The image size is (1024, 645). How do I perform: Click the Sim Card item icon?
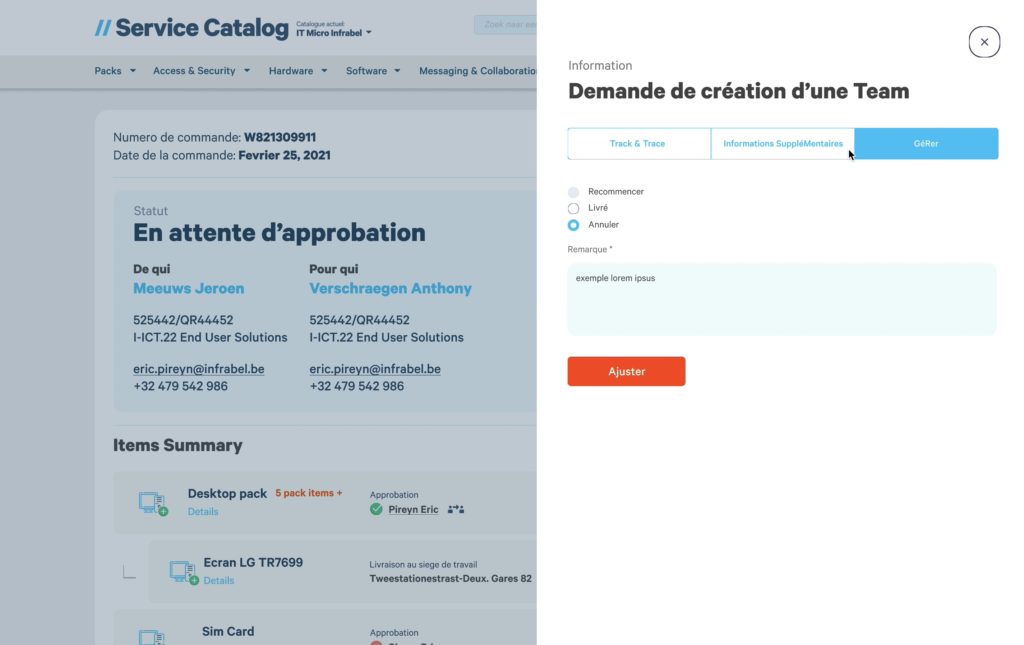click(152, 637)
